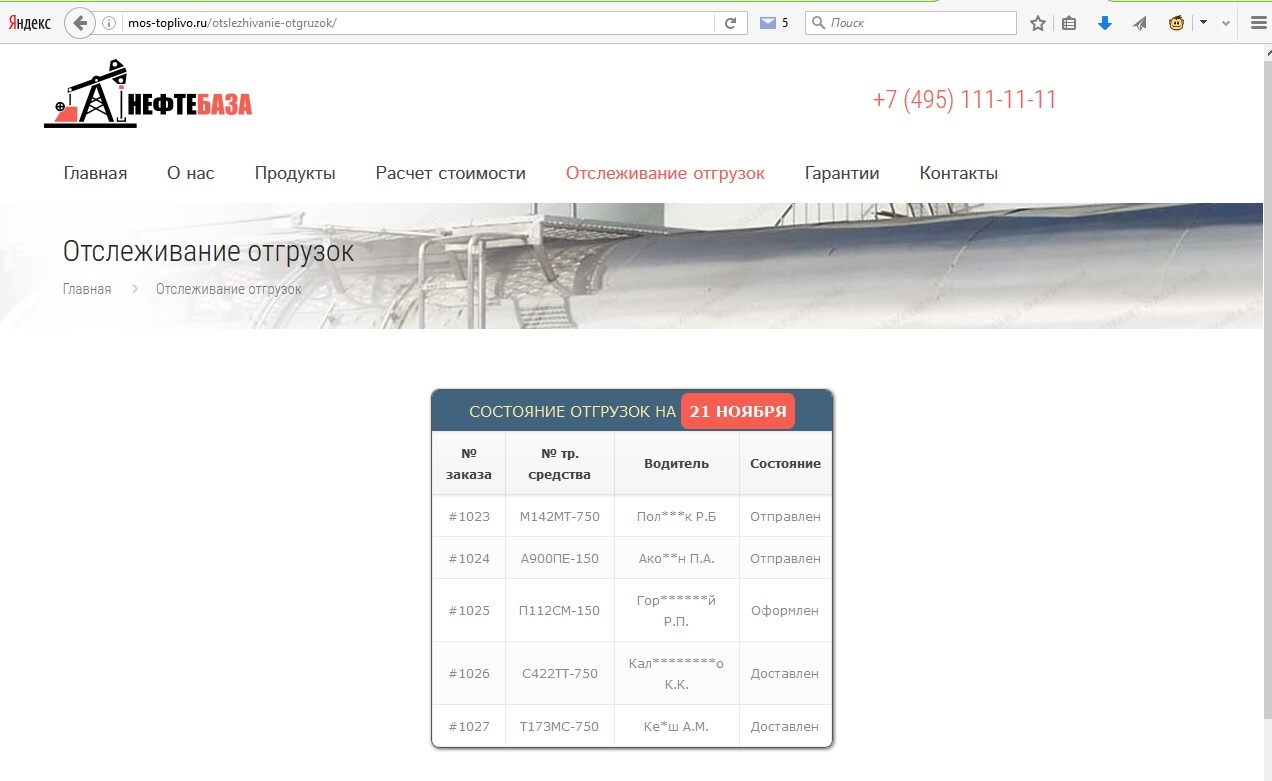Click the Оформлен status cell
The width and height of the screenshot is (1272, 781).
(x=786, y=610)
